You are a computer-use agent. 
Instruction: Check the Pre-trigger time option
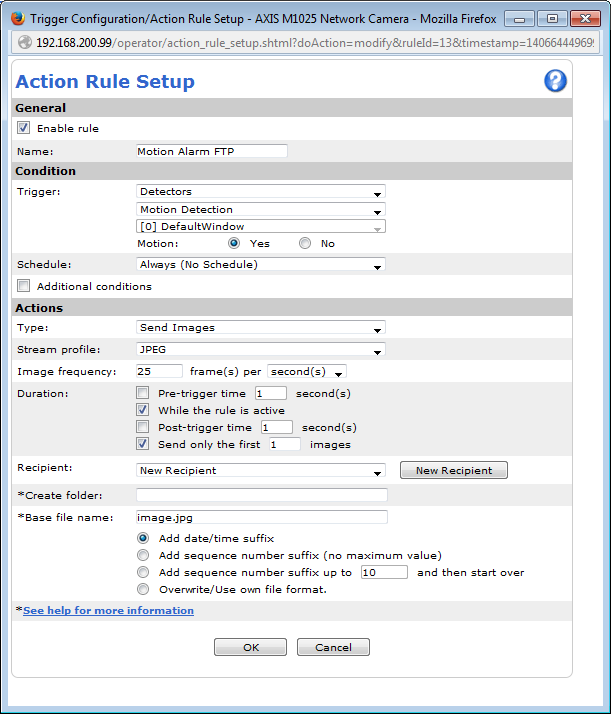(x=143, y=393)
